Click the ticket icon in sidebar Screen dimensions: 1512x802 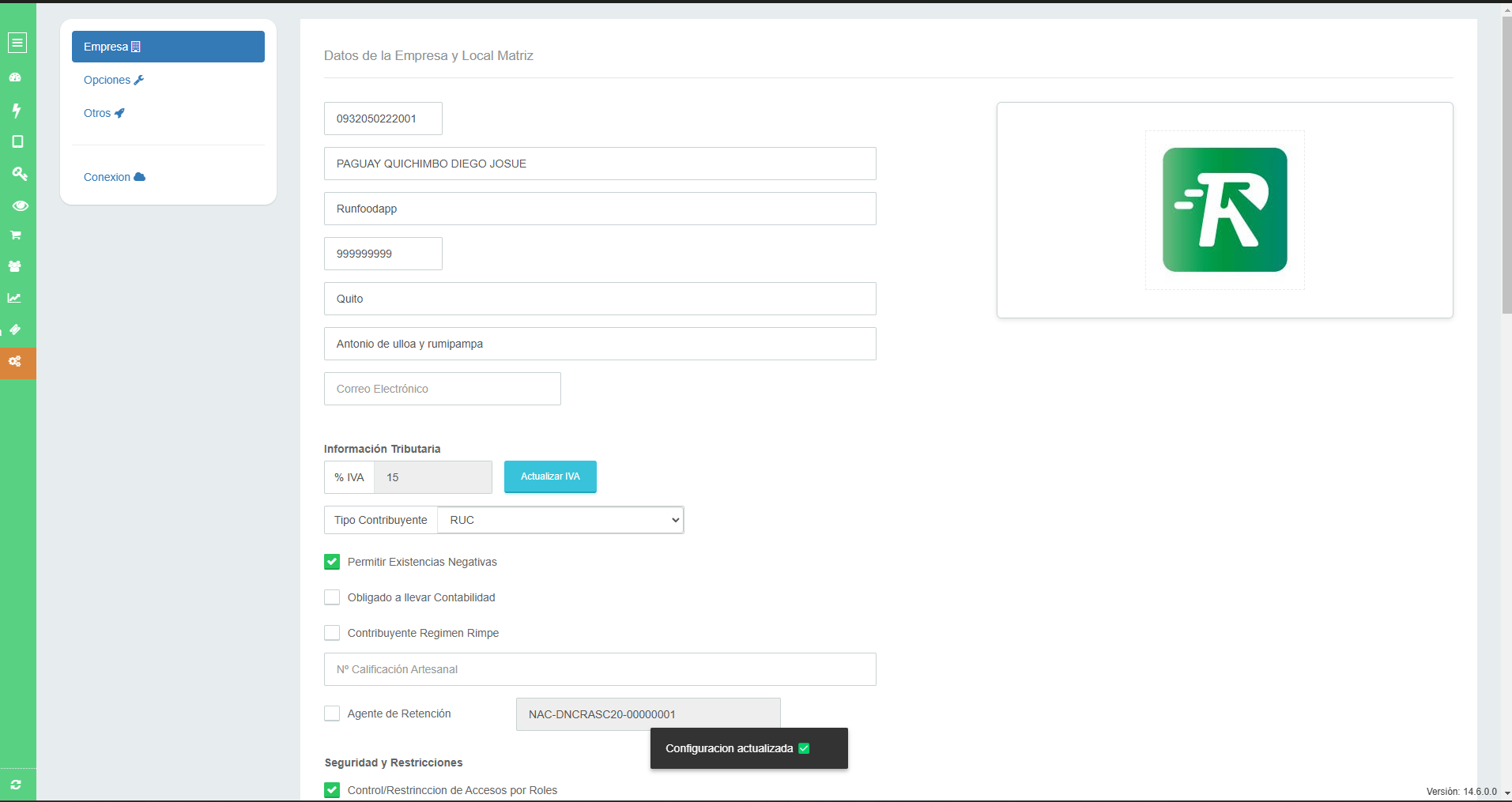point(15,329)
